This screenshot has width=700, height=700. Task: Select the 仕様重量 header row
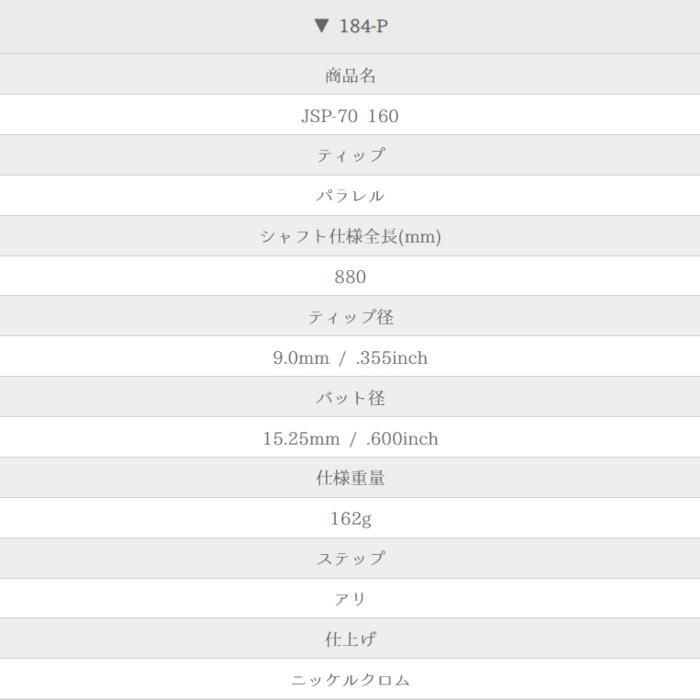click(x=350, y=478)
